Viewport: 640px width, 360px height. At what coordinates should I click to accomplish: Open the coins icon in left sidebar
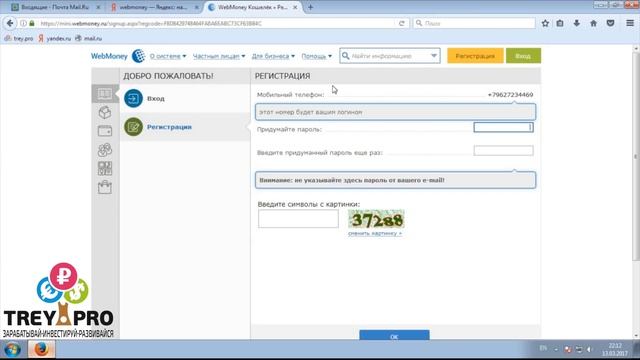104,150
